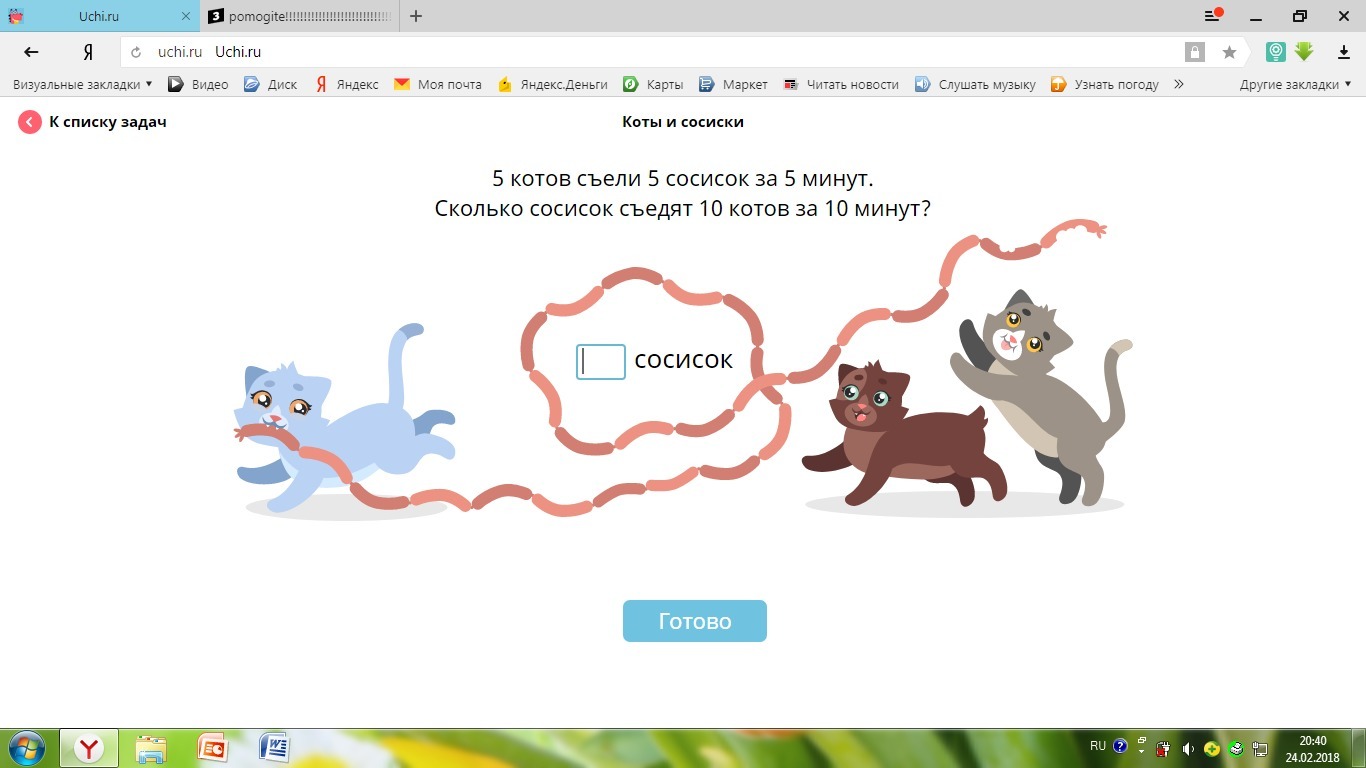Toggle the RU language indicator in tray
This screenshot has height=768, width=1366.
[1098, 746]
